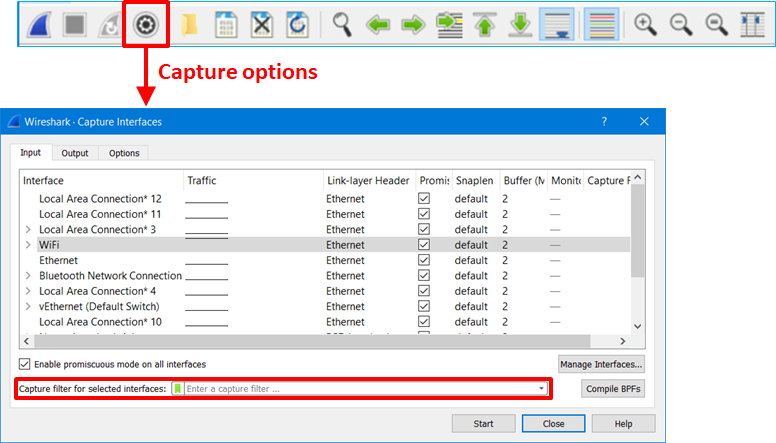Start capture with the shark fin icon
The width and height of the screenshot is (776, 443).
pos(39,24)
